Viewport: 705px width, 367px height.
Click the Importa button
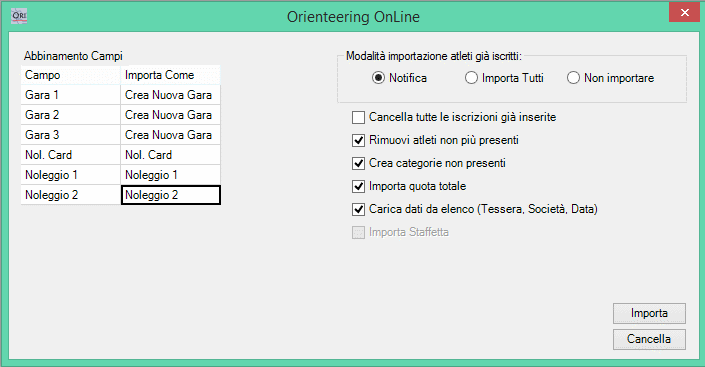click(649, 313)
